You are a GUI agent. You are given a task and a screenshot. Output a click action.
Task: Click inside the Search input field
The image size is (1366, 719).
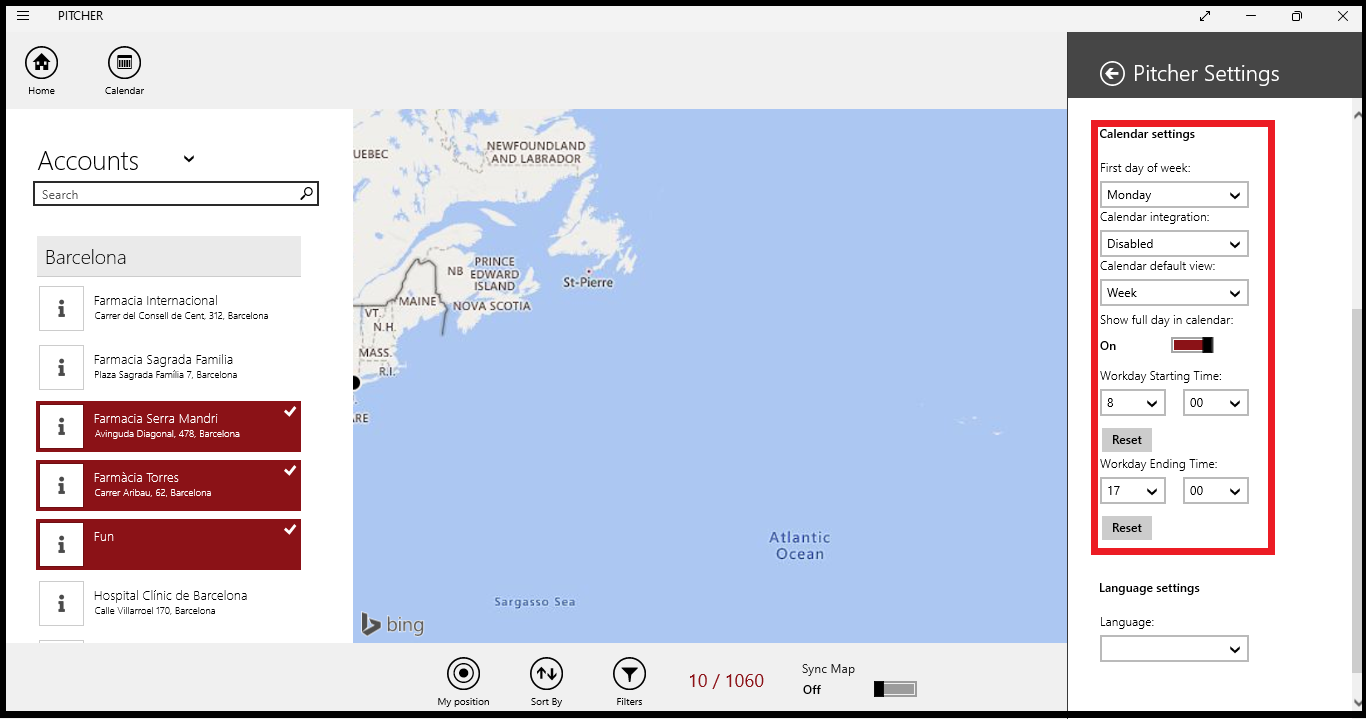click(160, 193)
